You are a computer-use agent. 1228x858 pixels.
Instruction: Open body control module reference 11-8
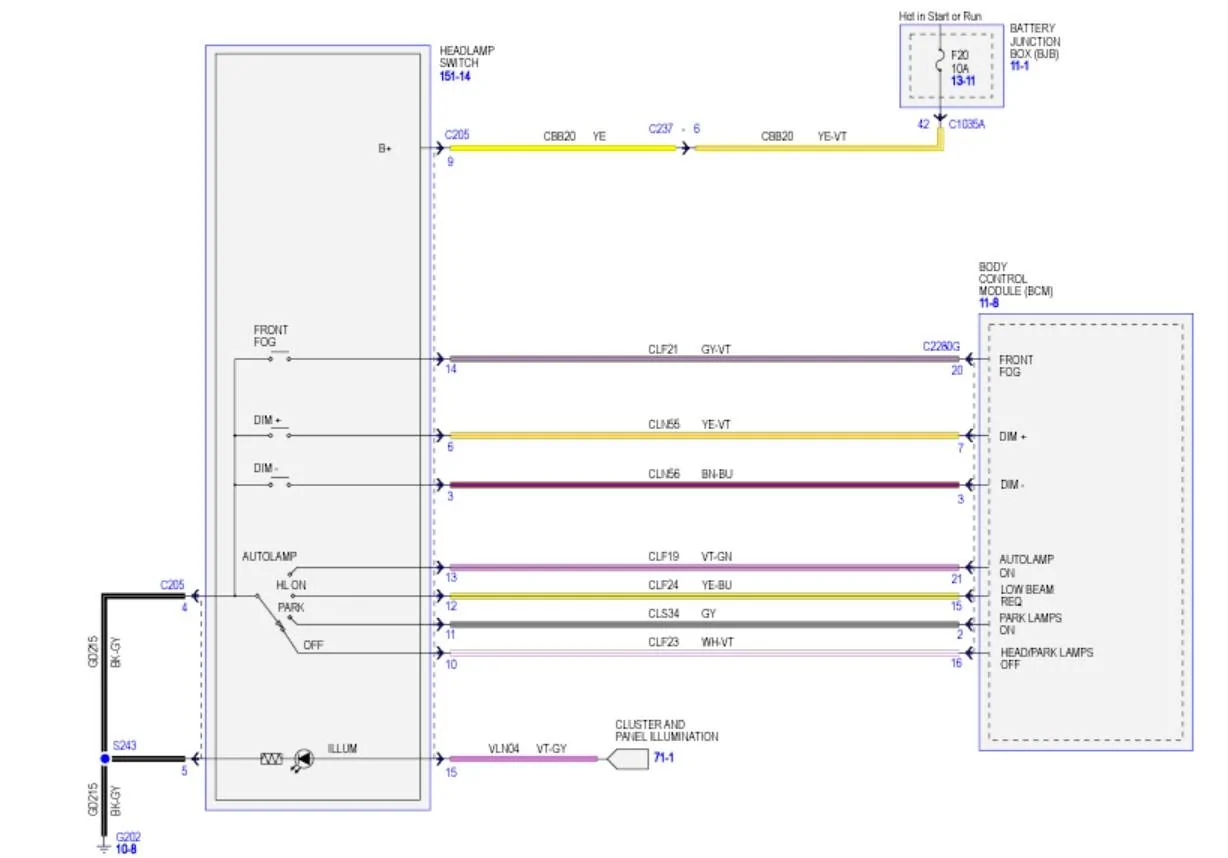click(x=988, y=302)
